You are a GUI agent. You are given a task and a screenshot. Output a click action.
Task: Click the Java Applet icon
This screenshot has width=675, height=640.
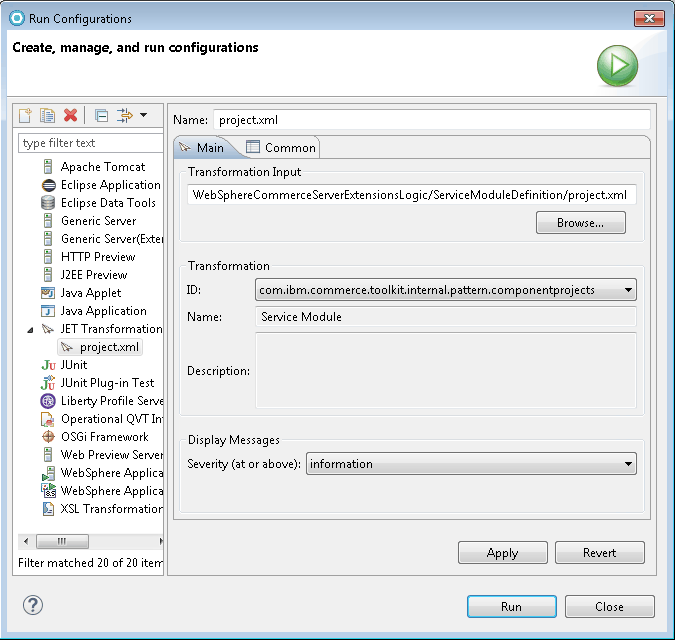[x=48, y=293]
